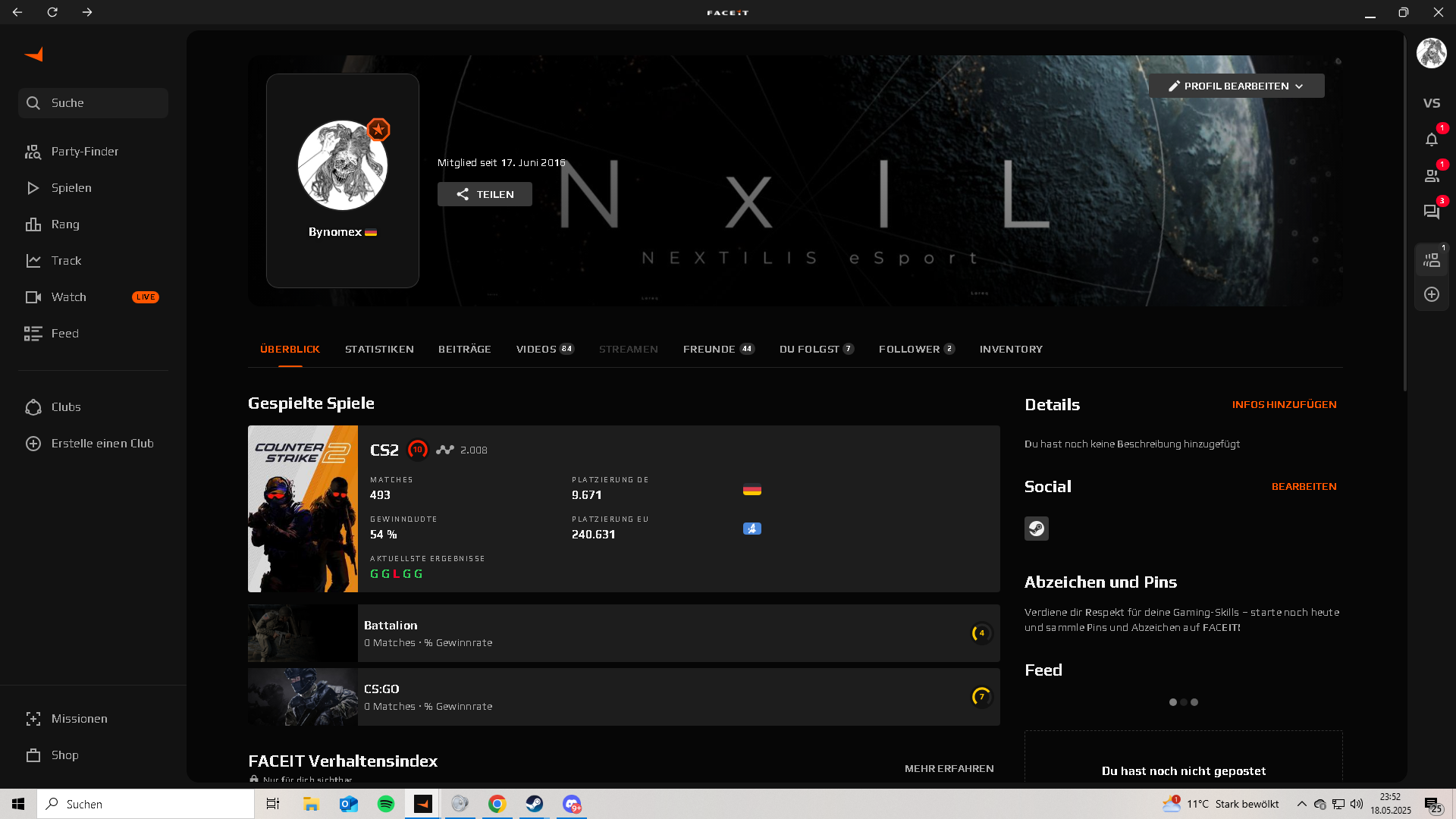Image resolution: width=1456 pixels, height=819 pixels.
Task: Select first feed carousel dot
Action: coord(1172,702)
